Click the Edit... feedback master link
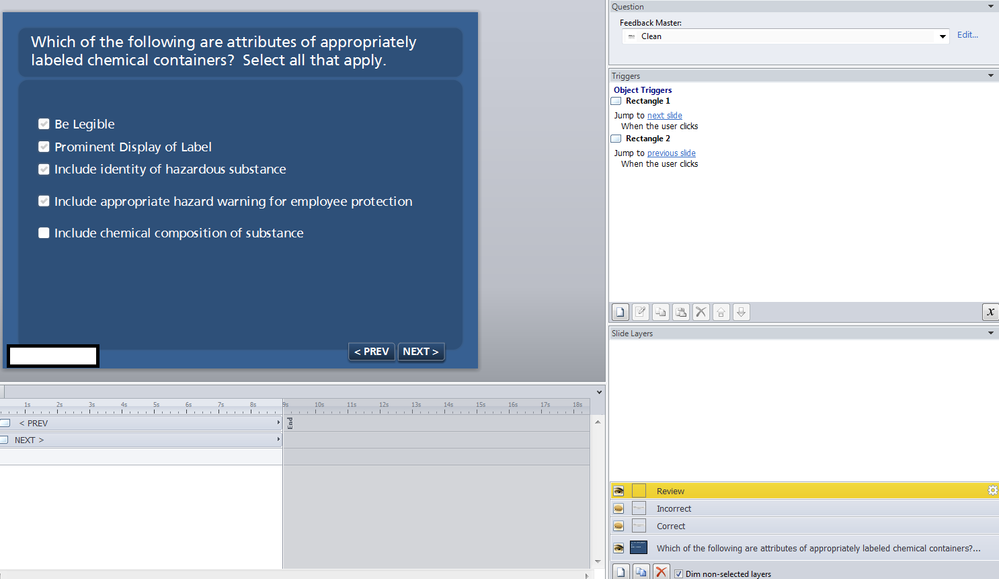 point(967,35)
